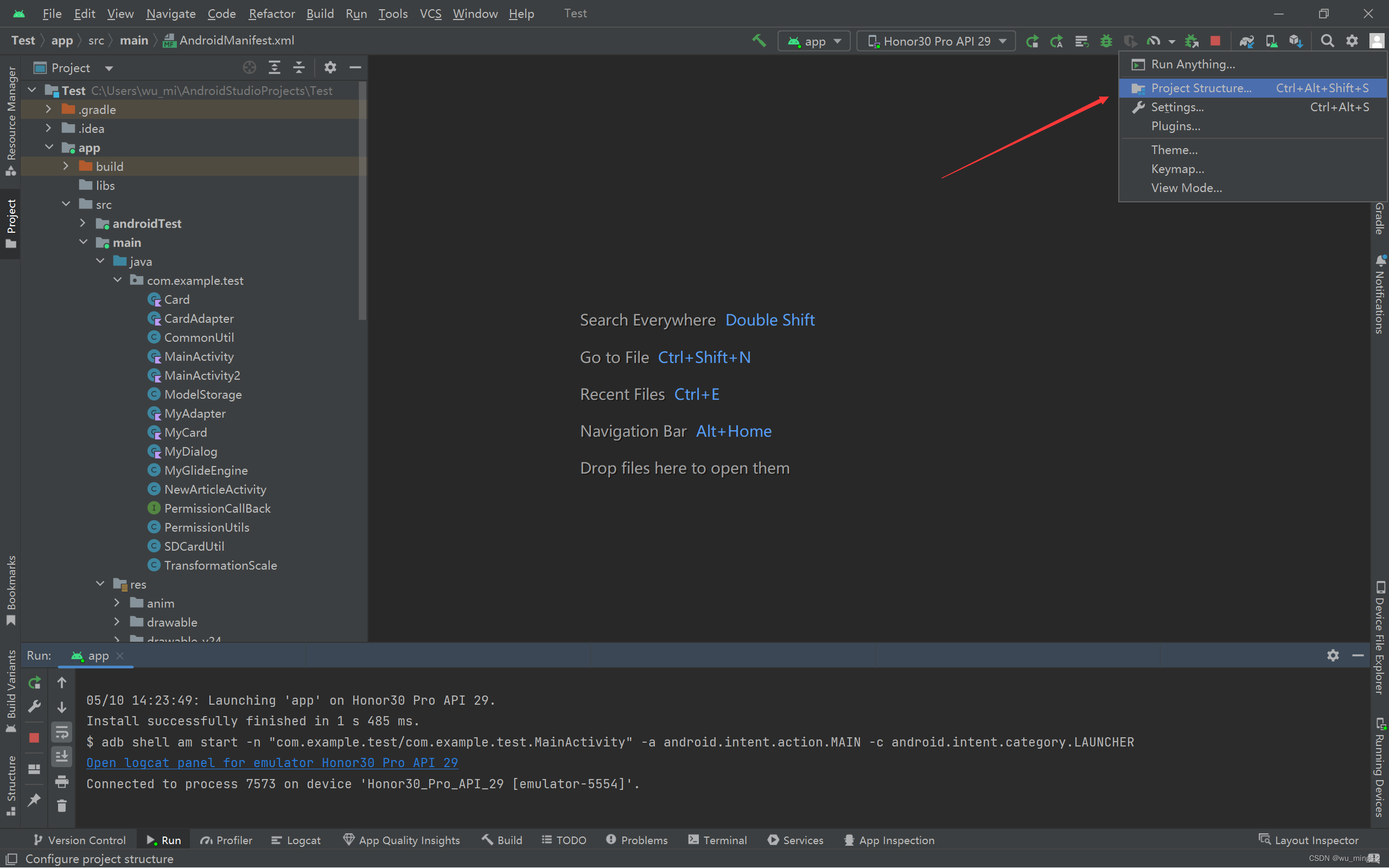Click the Up the Stack Trace arrow
The height and width of the screenshot is (868, 1389).
coord(62,682)
